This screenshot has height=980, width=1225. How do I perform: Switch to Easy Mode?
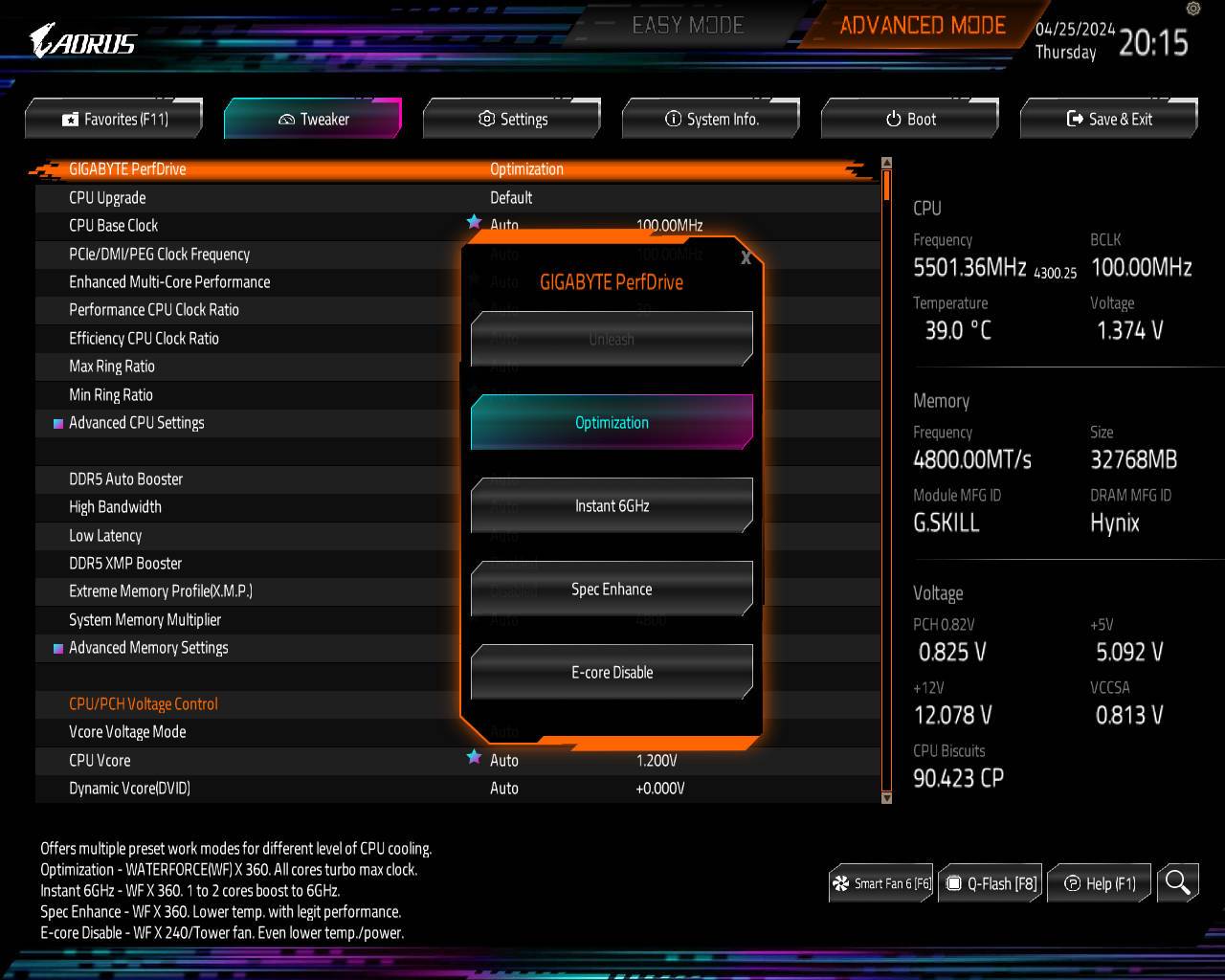[x=688, y=26]
